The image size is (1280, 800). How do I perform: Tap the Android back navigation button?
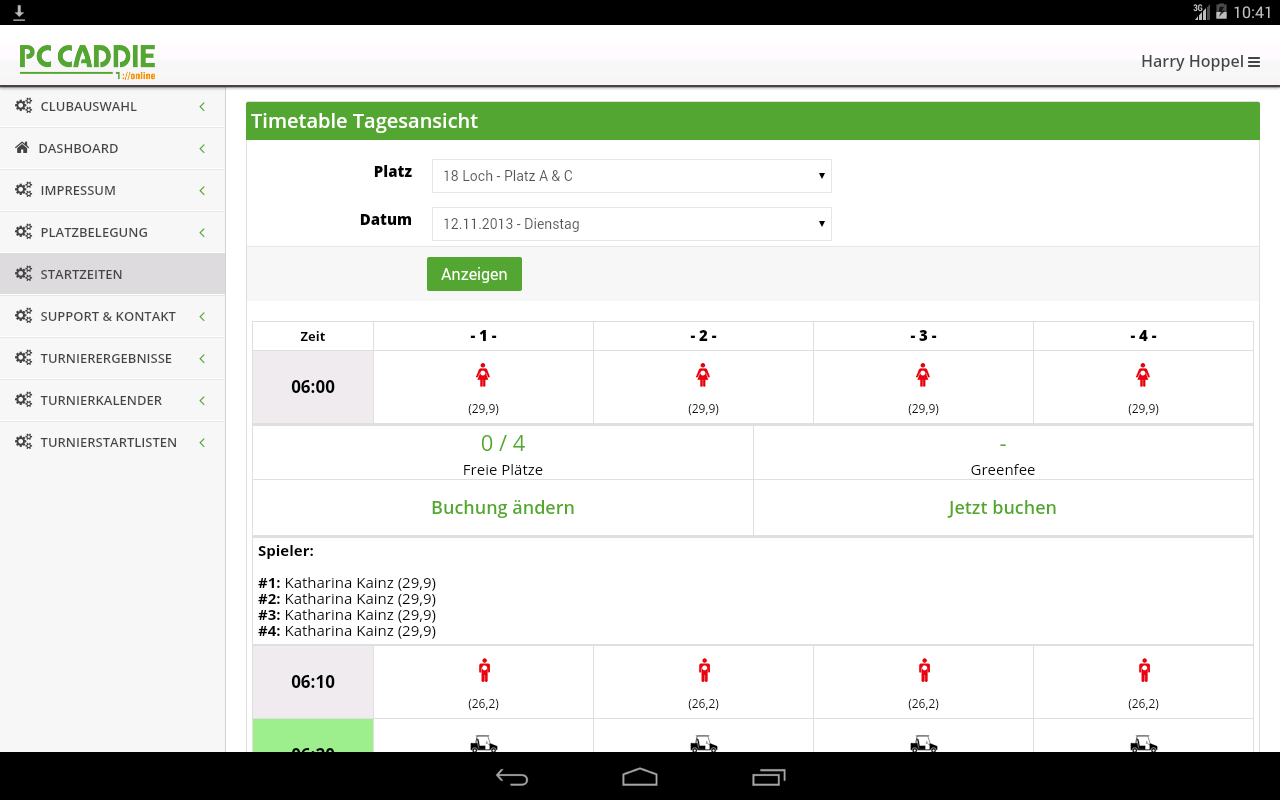512,776
